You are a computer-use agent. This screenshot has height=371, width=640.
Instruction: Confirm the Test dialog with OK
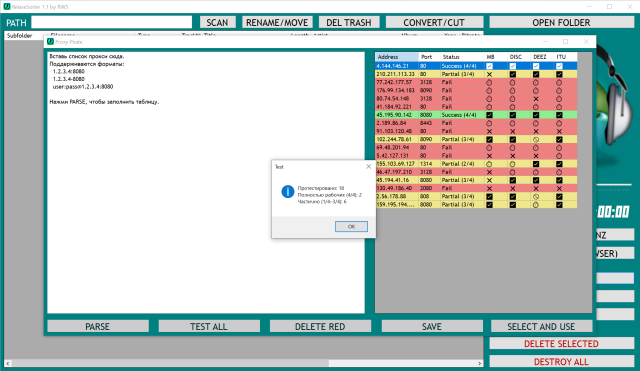351,227
